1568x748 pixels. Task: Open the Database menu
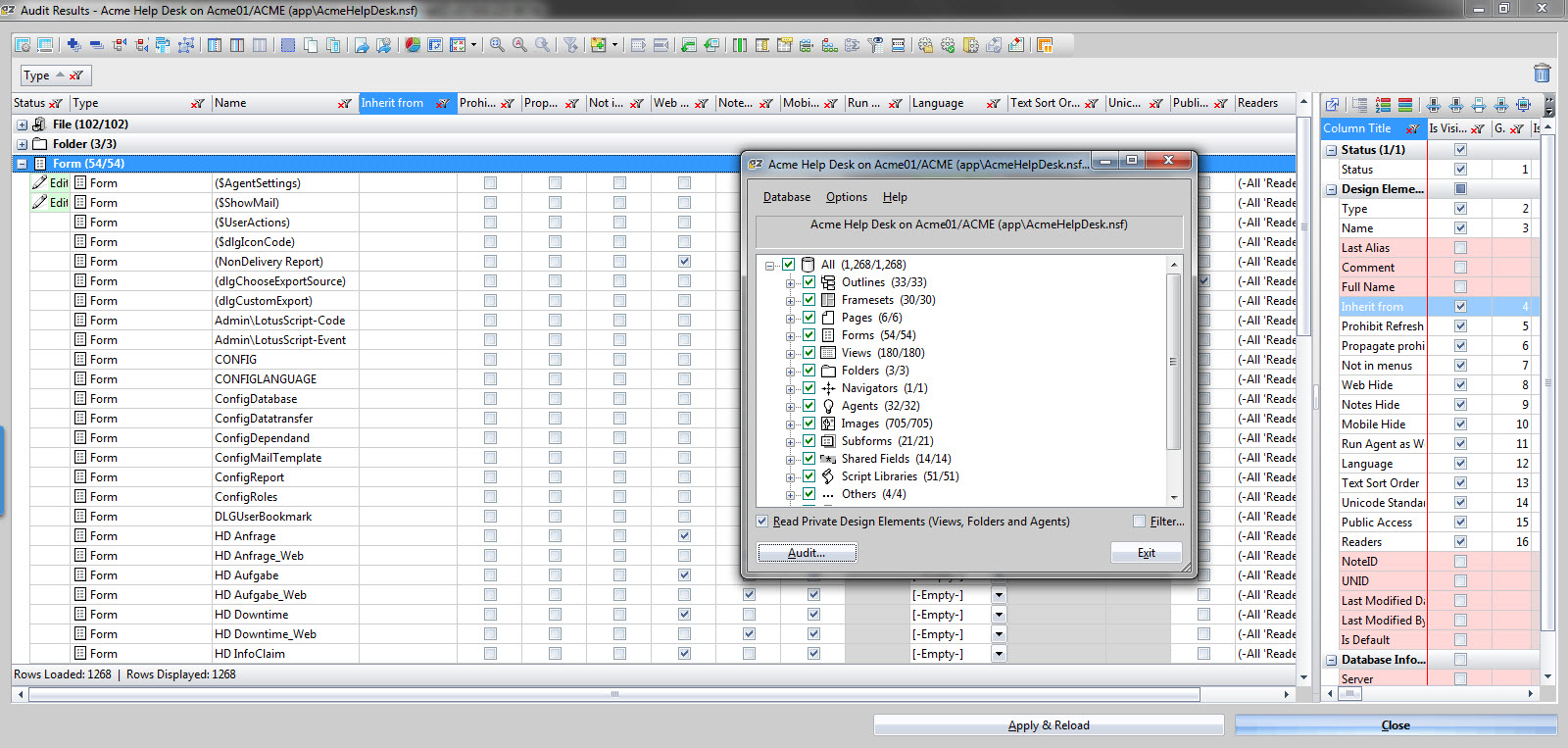pyautogui.click(x=787, y=197)
